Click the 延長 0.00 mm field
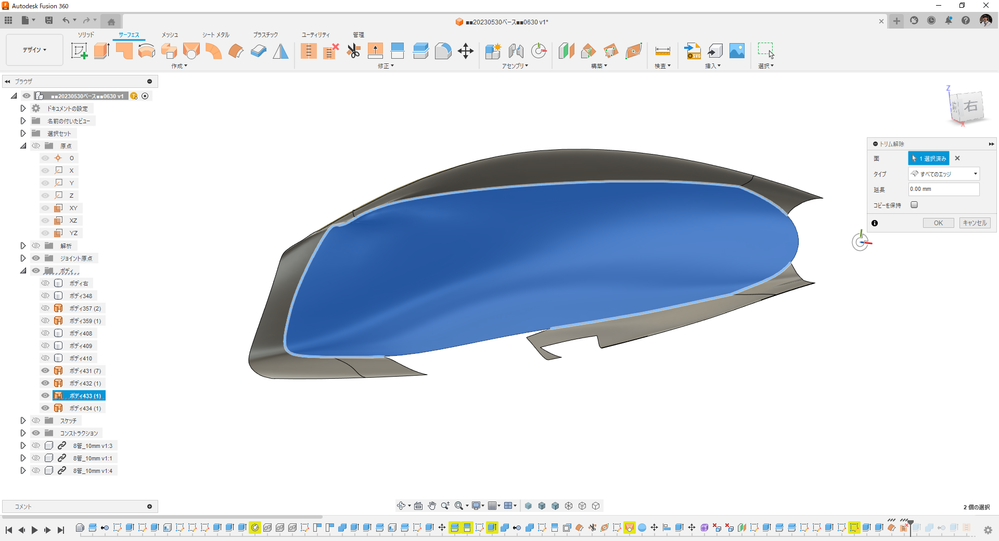This screenshot has width=999, height=541. click(944, 189)
